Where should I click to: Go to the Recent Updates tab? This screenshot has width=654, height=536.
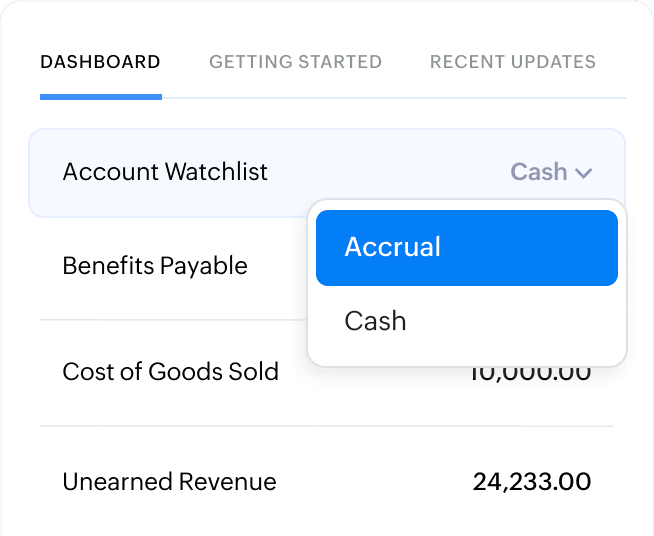tap(512, 62)
